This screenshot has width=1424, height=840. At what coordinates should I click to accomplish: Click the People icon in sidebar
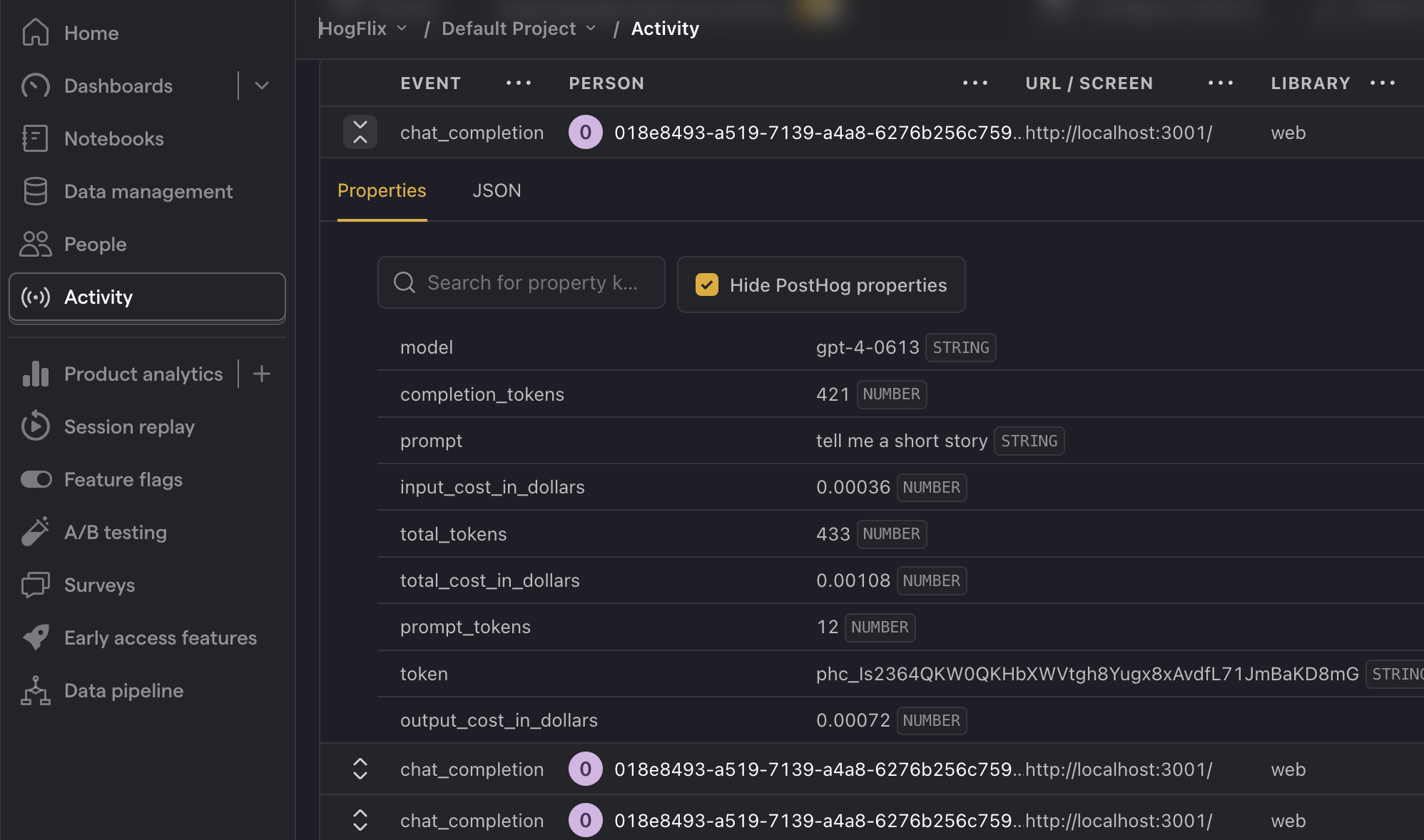point(35,244)
